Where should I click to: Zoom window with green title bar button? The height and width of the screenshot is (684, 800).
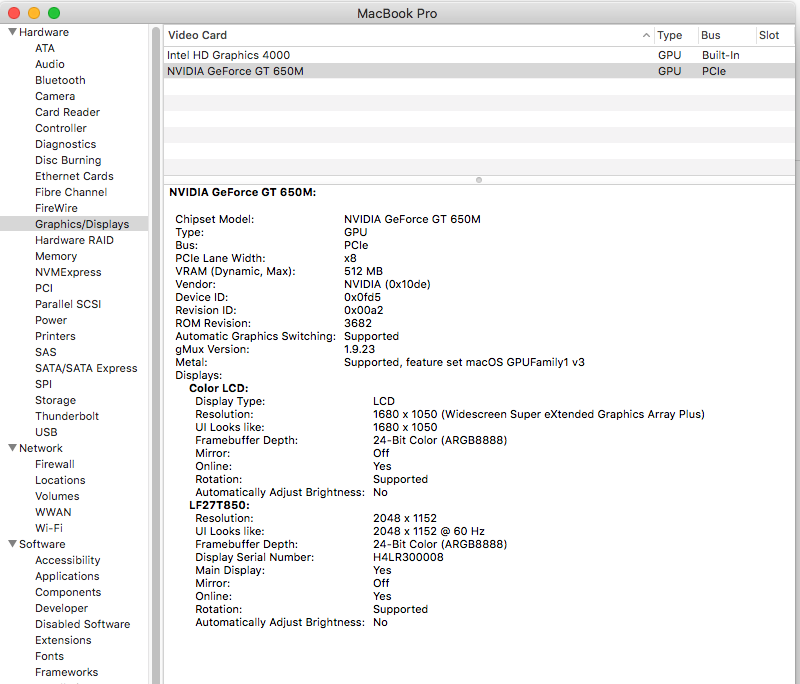click(54, 13)
